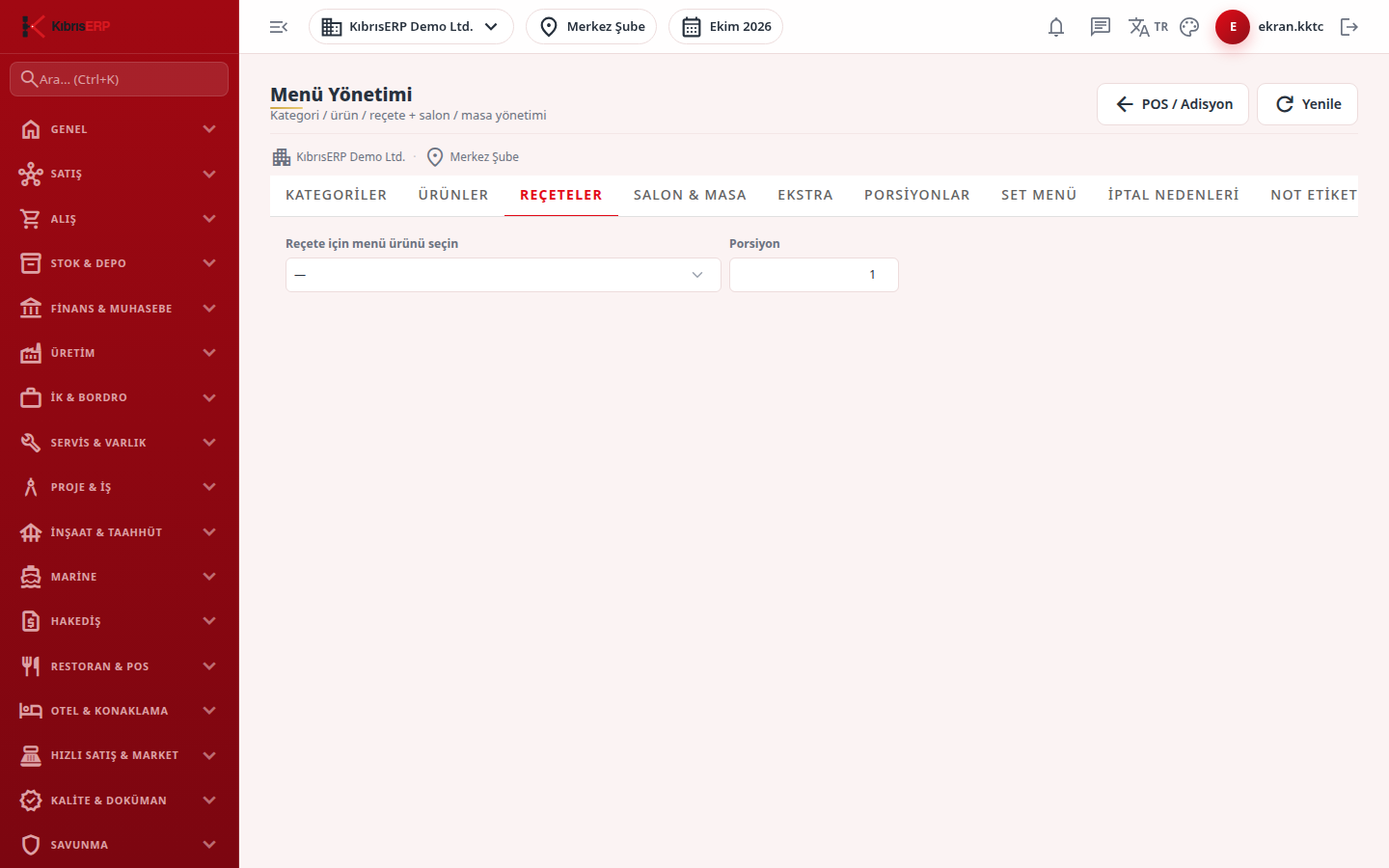Open the messages chat icon

click(1101, 27)
